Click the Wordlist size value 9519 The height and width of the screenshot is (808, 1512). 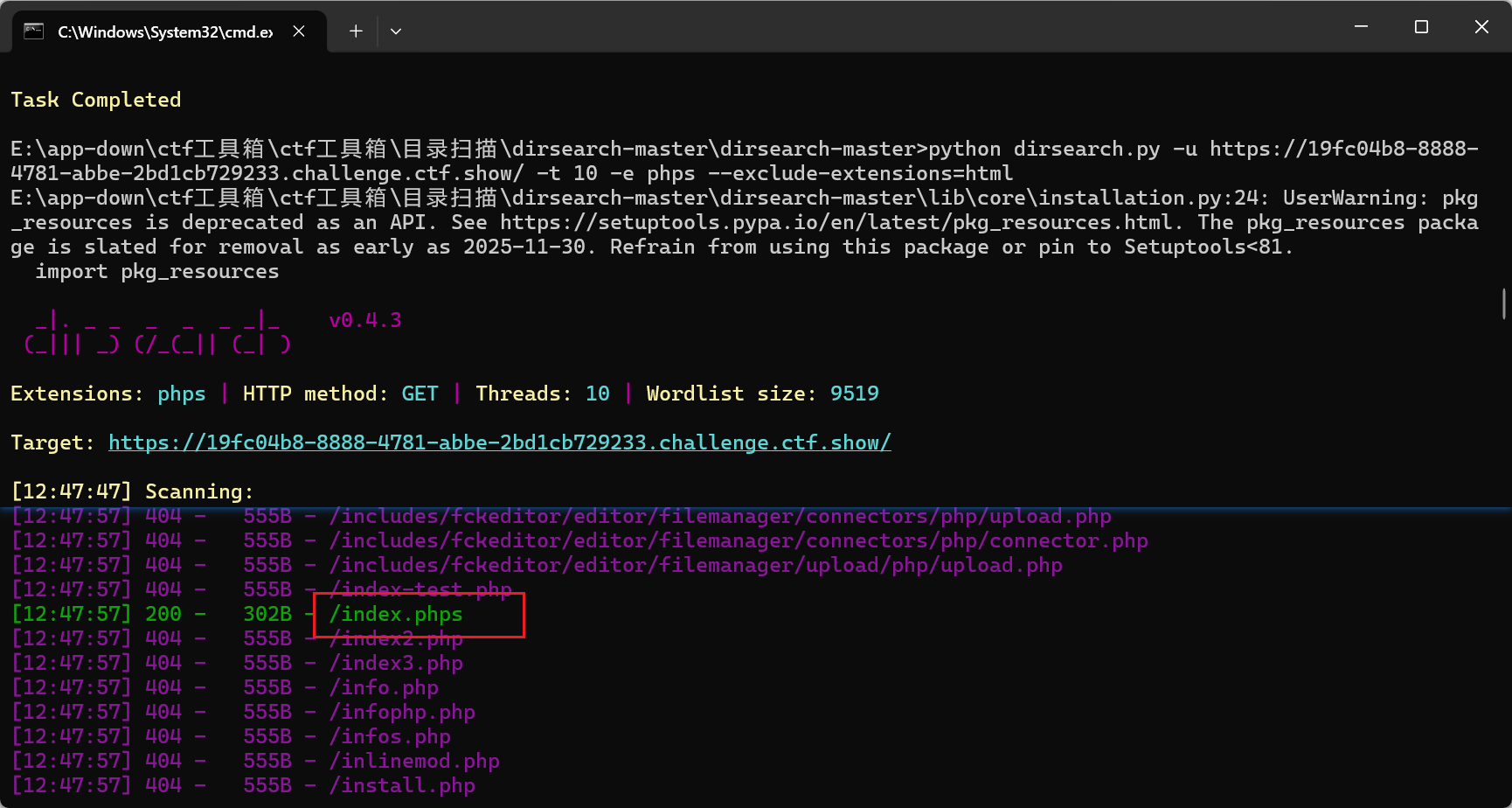point(854,394)
